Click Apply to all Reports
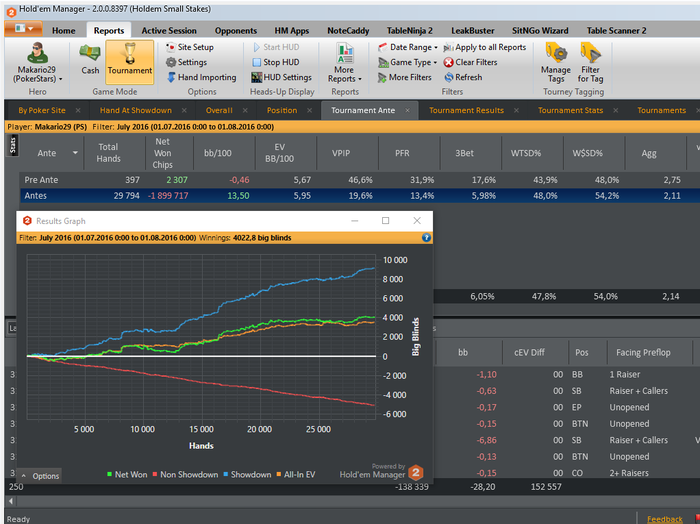The width and height of the screenshot is (700, 524). tap(485, 47)
